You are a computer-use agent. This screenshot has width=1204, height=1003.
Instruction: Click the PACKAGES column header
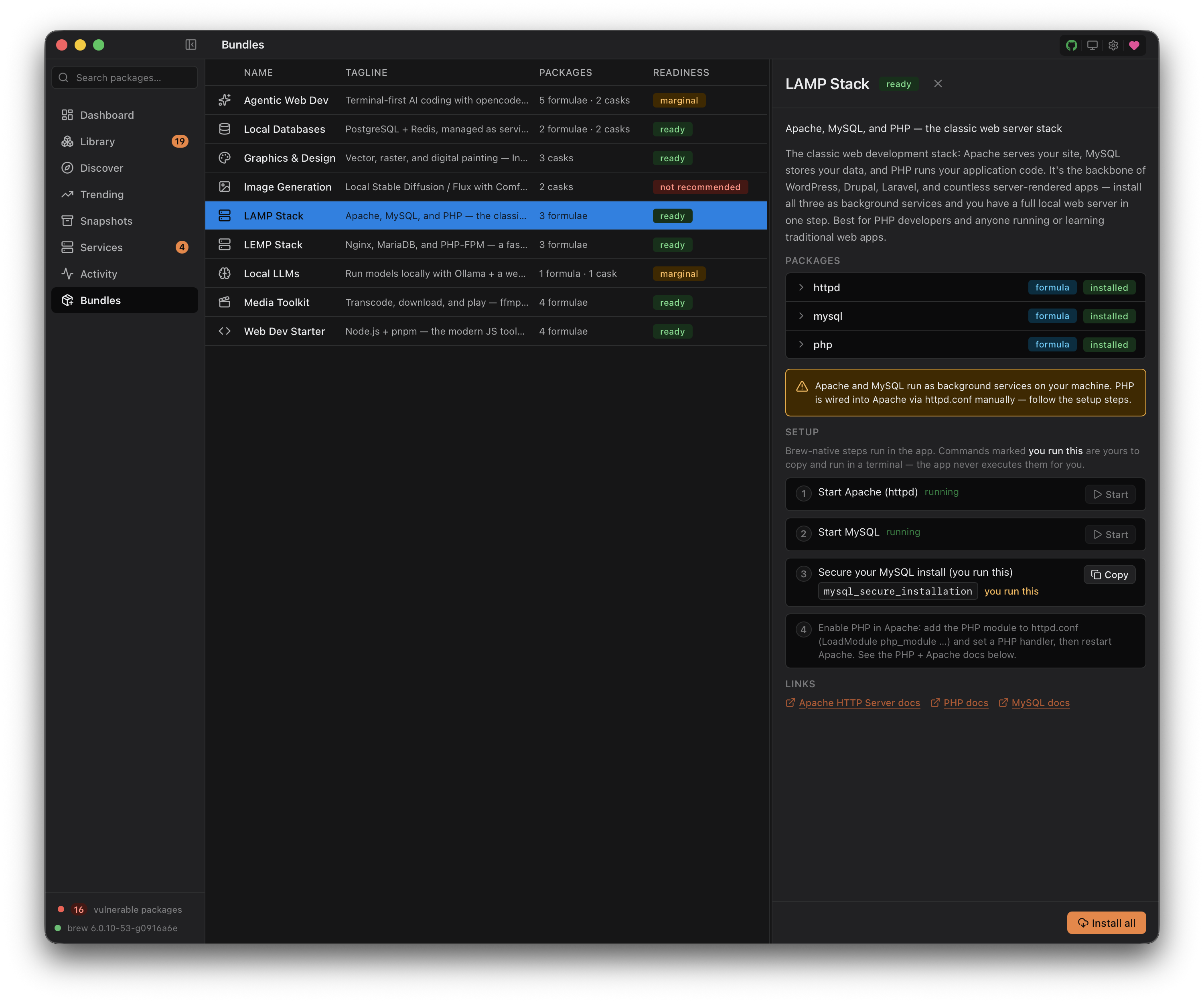(566, 72)
